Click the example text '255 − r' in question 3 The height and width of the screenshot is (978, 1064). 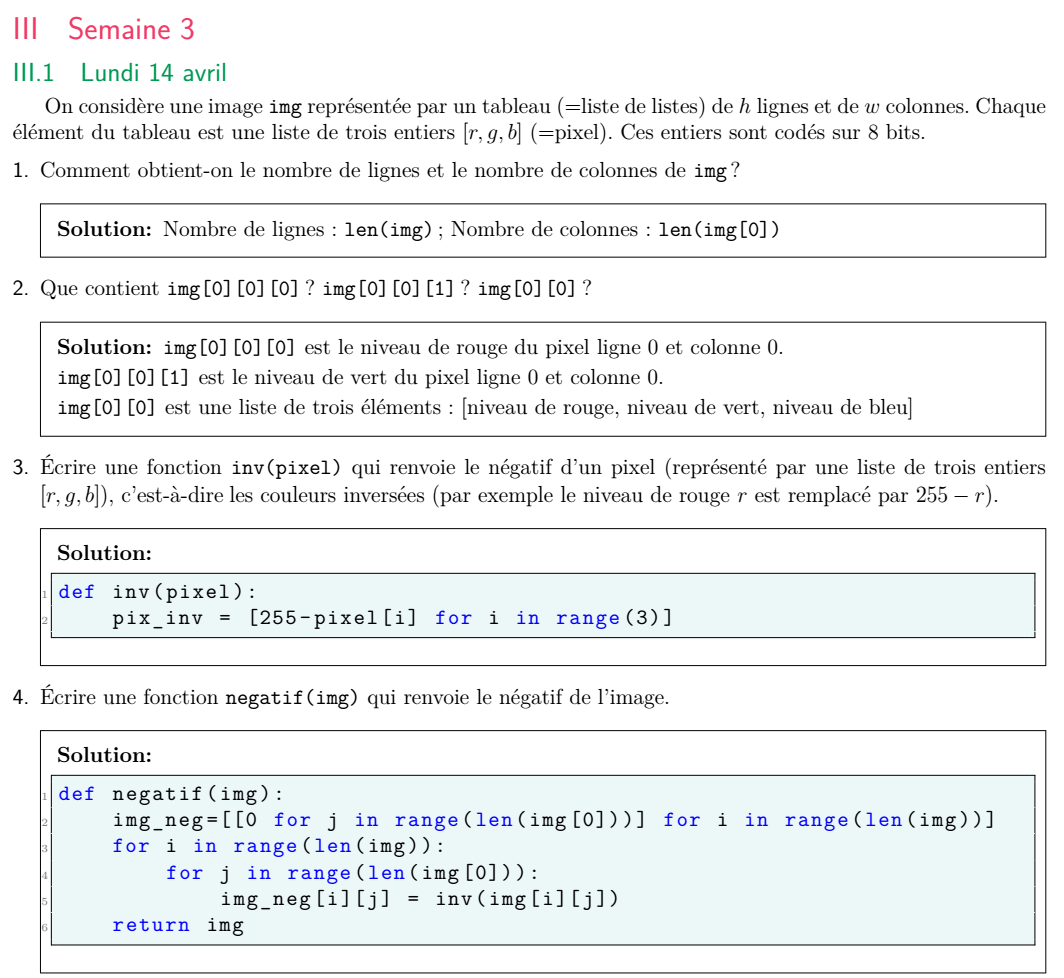(950, 495)
